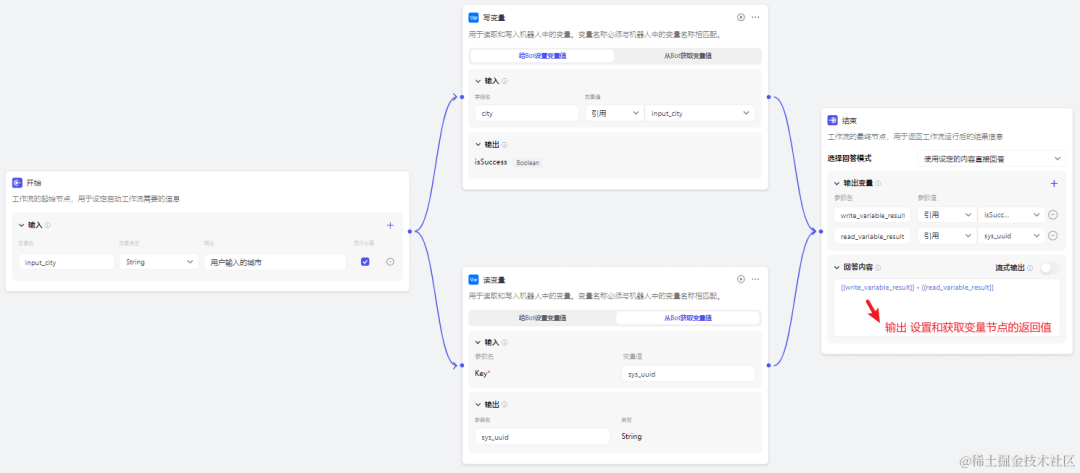Viewport: 1080px width, 473px height.
Task: Click the 用户输入的城市 description field
Action: [x=275, y=262]
